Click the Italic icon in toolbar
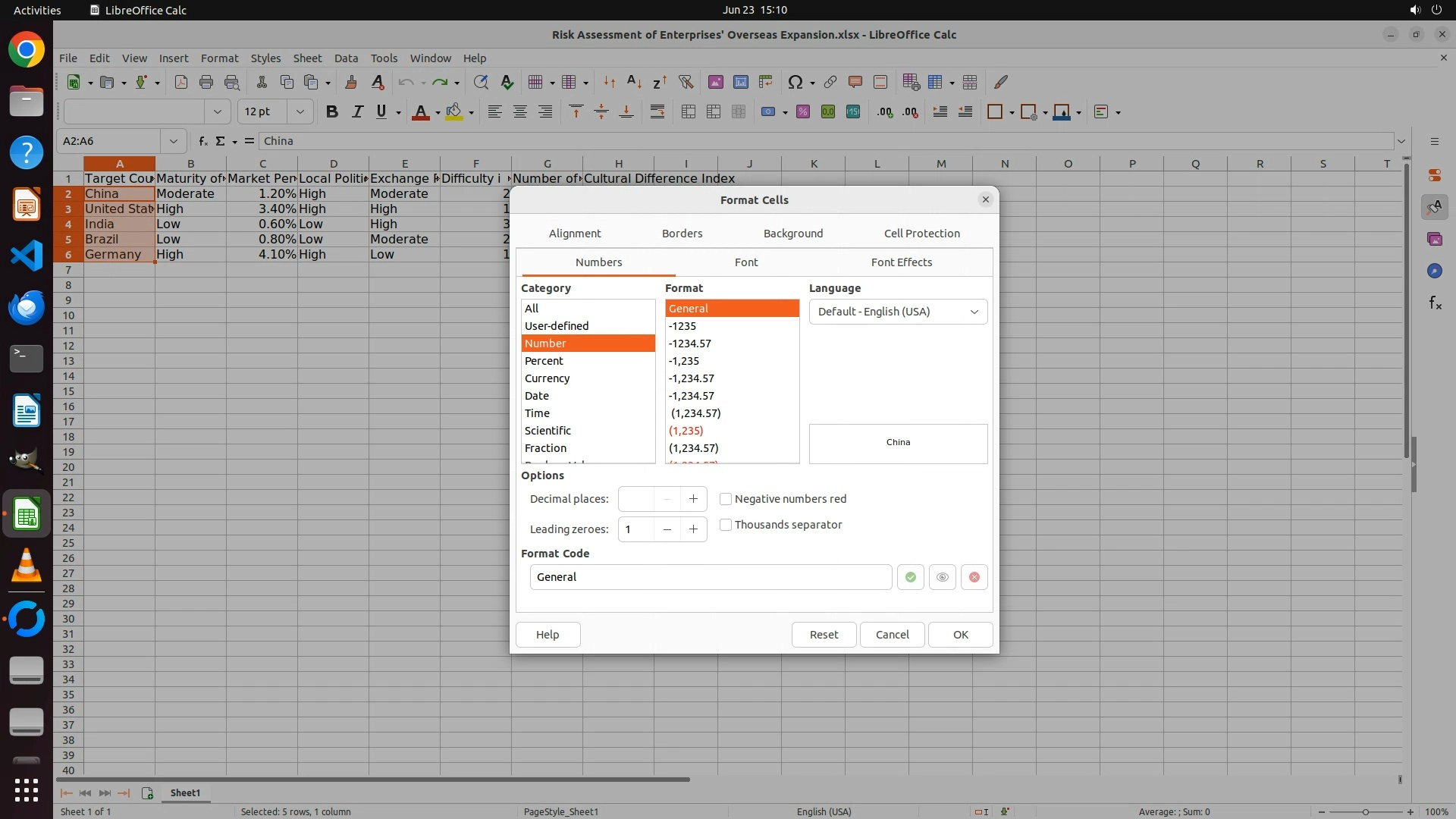This screenshot has height=819, width=1456. click(356, 112)
